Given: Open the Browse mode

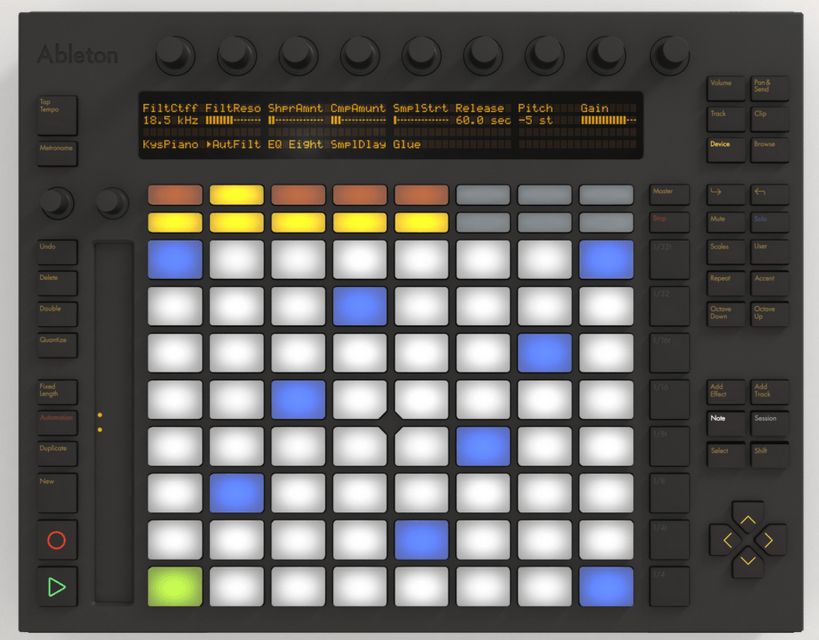Looking at the screenshot, I should [768, 148].
